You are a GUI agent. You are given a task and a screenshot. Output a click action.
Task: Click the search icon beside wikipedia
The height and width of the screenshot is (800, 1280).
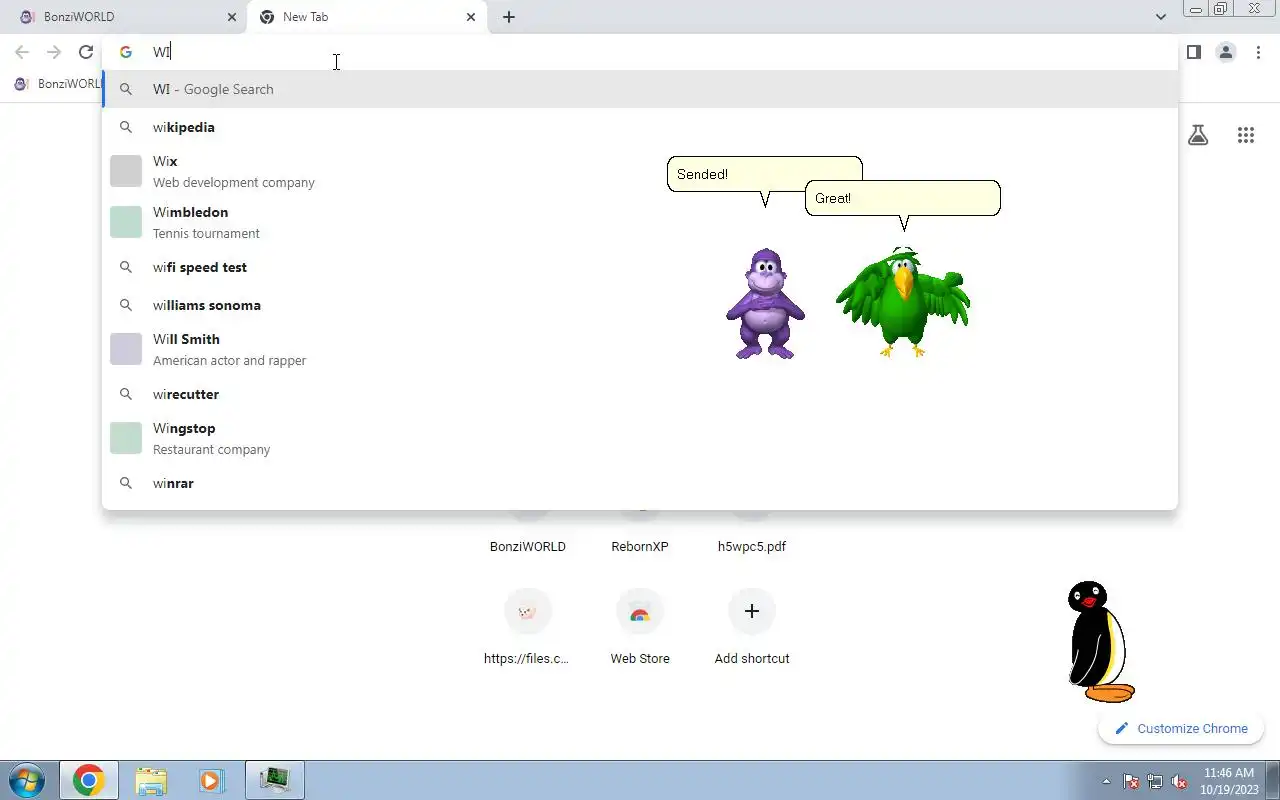(126, 127)
